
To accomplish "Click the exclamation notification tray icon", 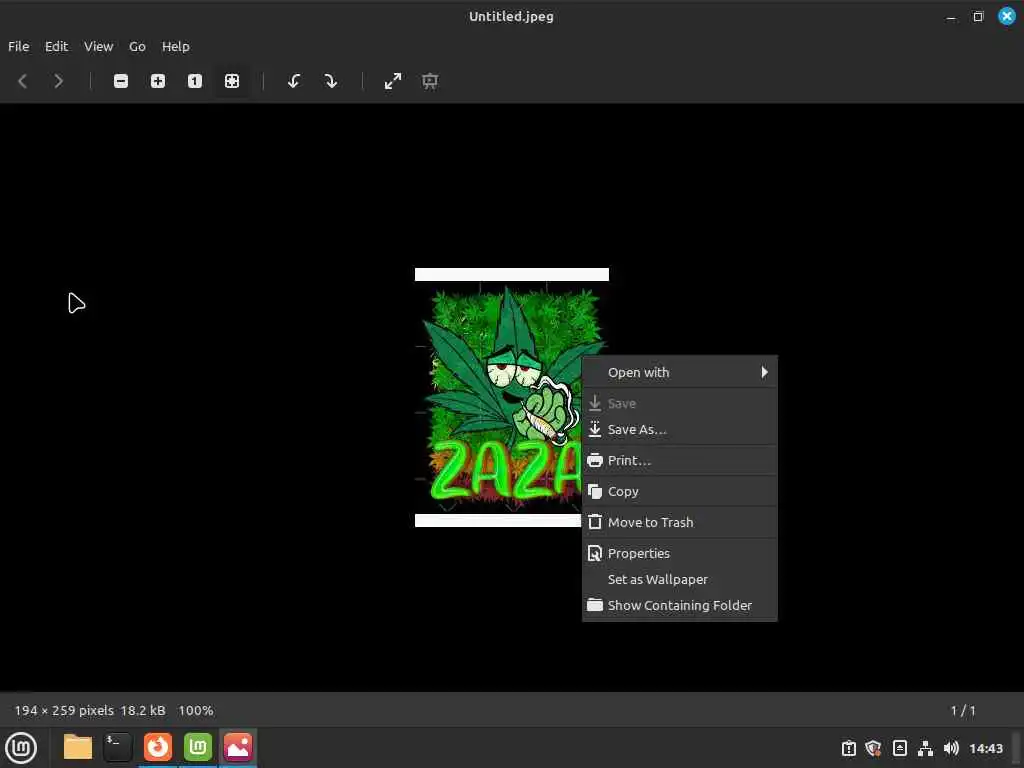I will pyautogui.click(x=849, y=748).
